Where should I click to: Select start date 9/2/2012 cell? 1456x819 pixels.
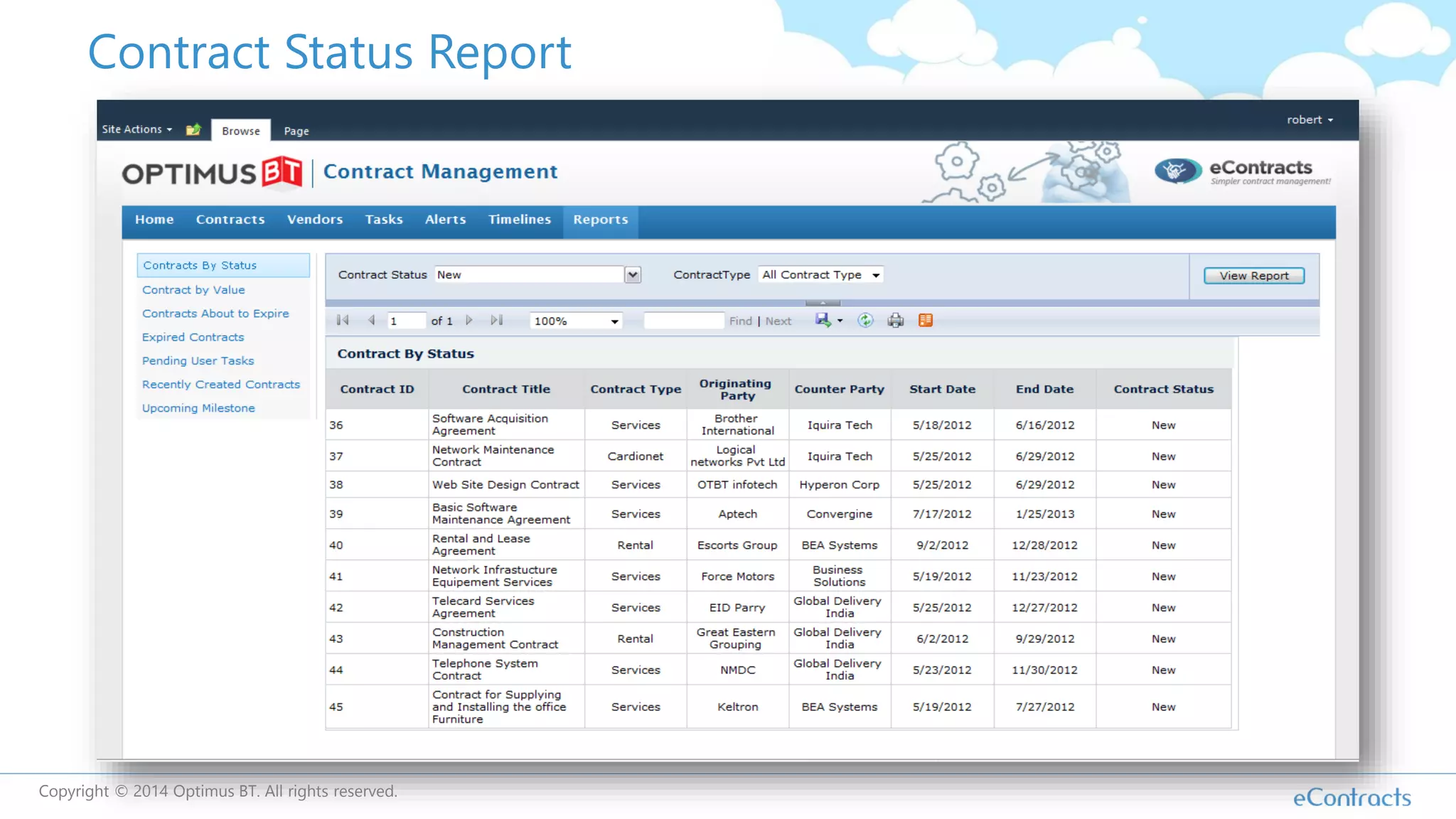tap(942, 545)
